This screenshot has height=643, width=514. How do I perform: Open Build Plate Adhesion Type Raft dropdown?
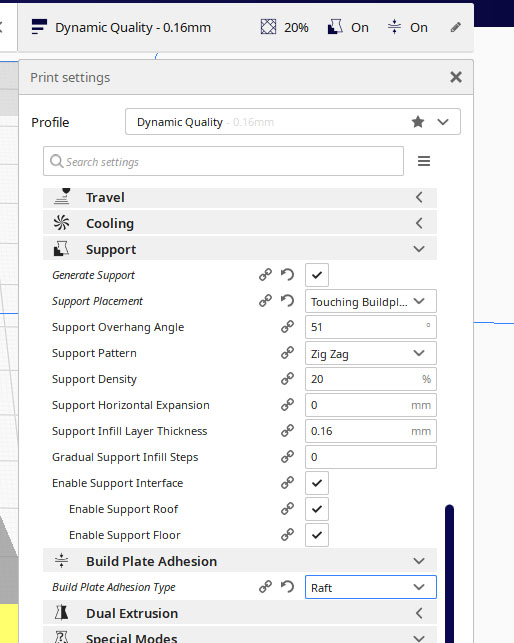(x=371, y=587)
